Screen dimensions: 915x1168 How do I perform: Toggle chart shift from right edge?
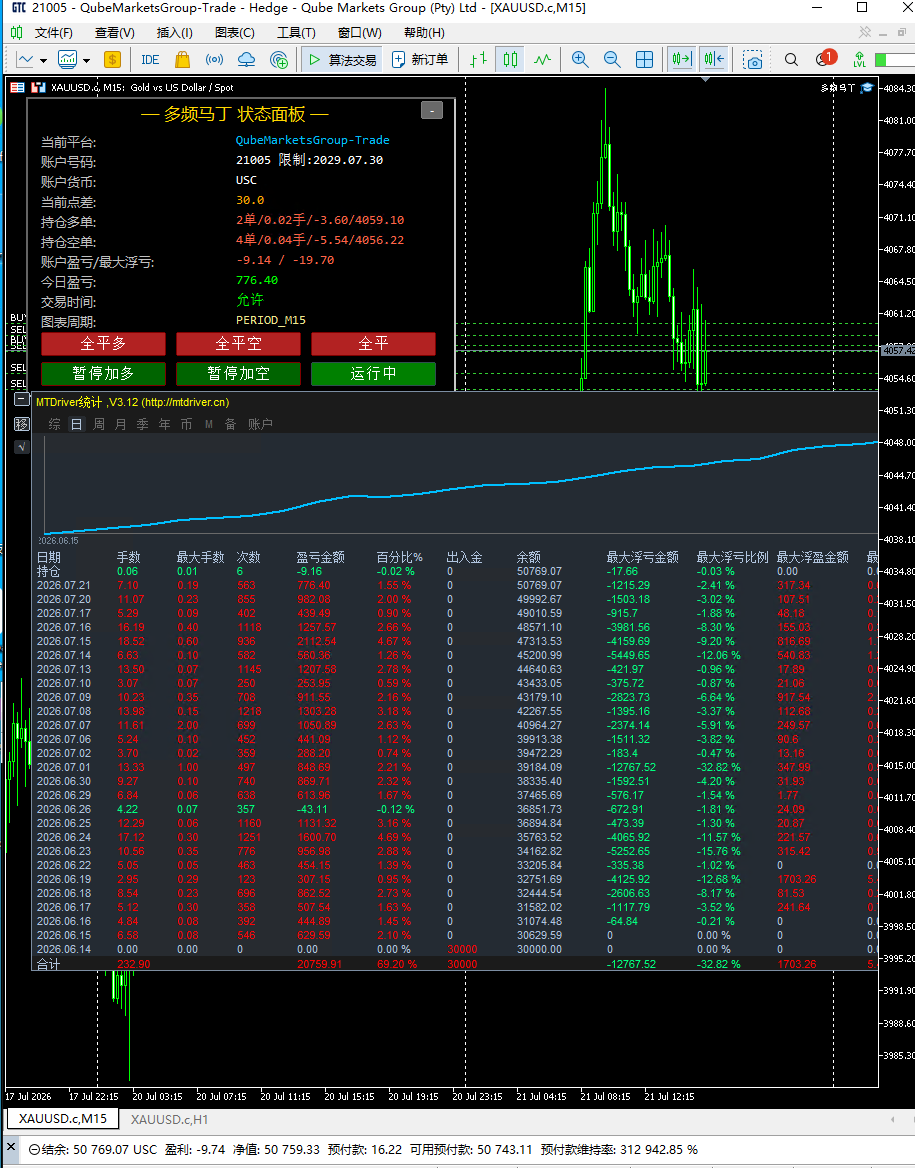point(714,60)
